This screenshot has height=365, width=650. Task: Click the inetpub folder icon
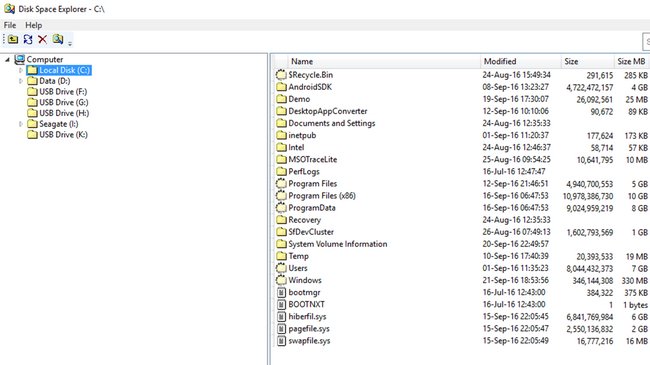[281, 135]
